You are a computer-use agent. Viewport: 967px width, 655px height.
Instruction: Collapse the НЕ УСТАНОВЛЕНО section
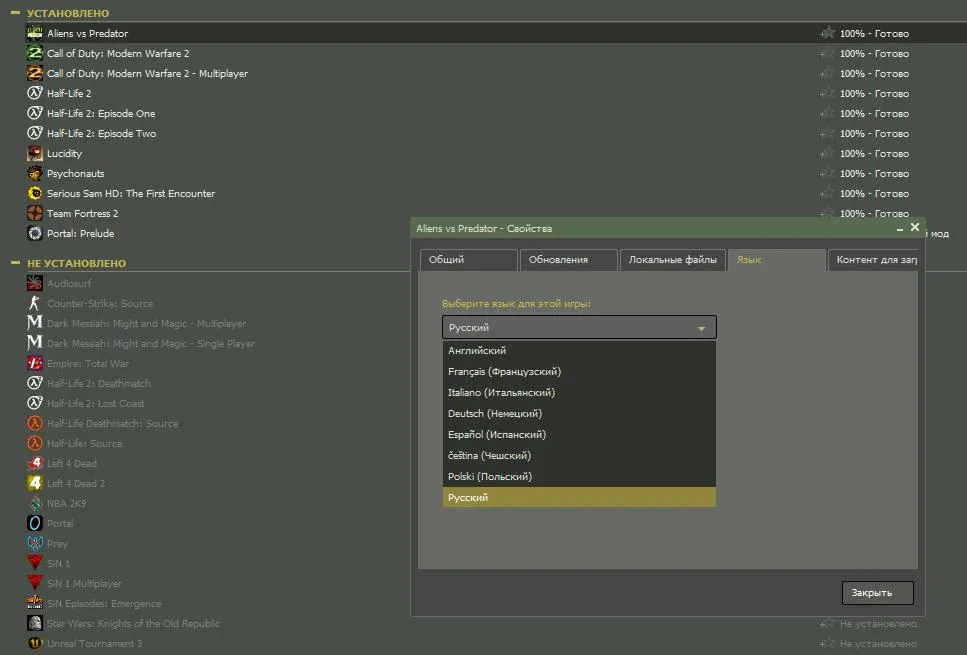[x=15, y=263]
